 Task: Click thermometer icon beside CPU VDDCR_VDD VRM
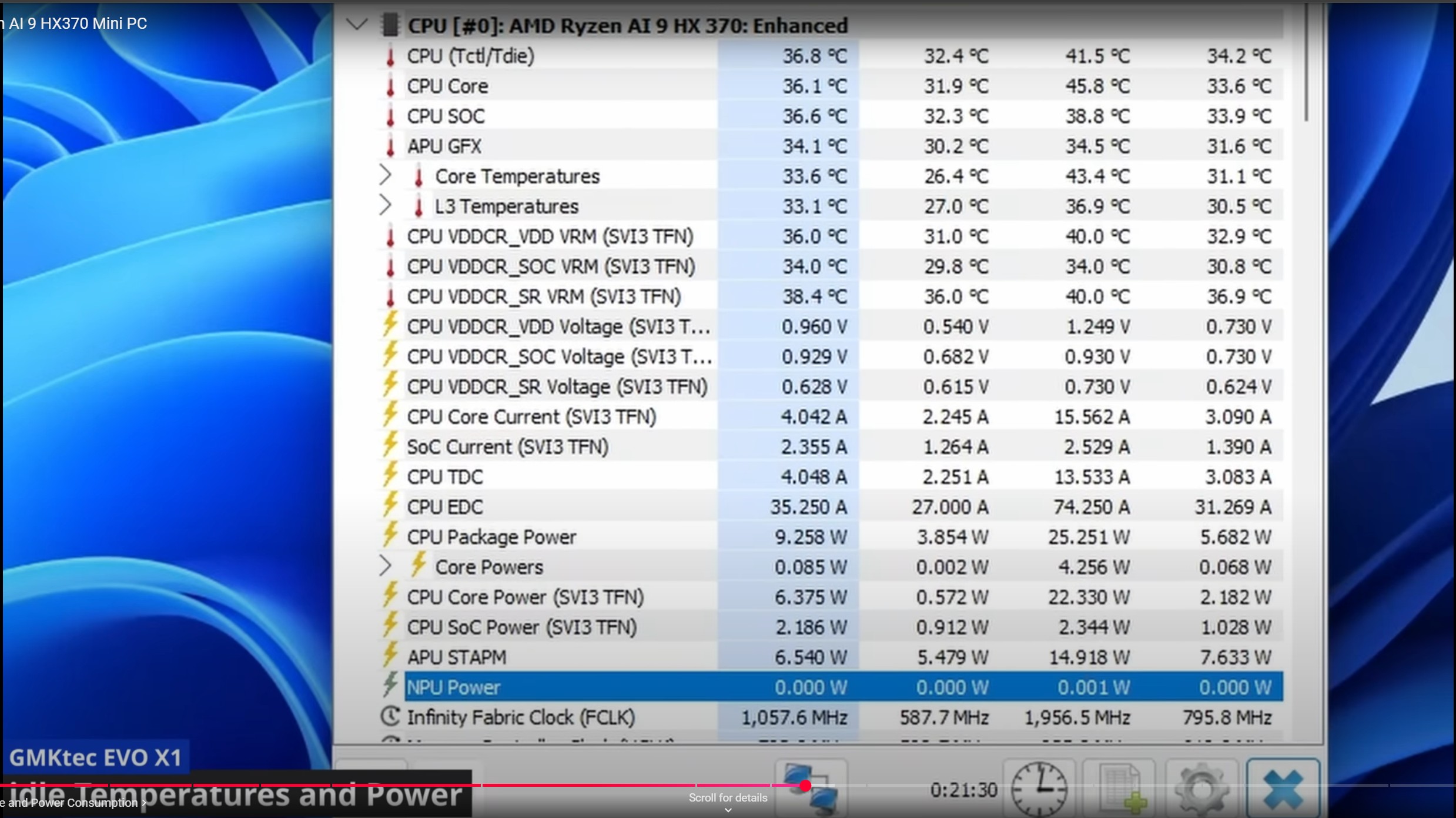(390, 236)
